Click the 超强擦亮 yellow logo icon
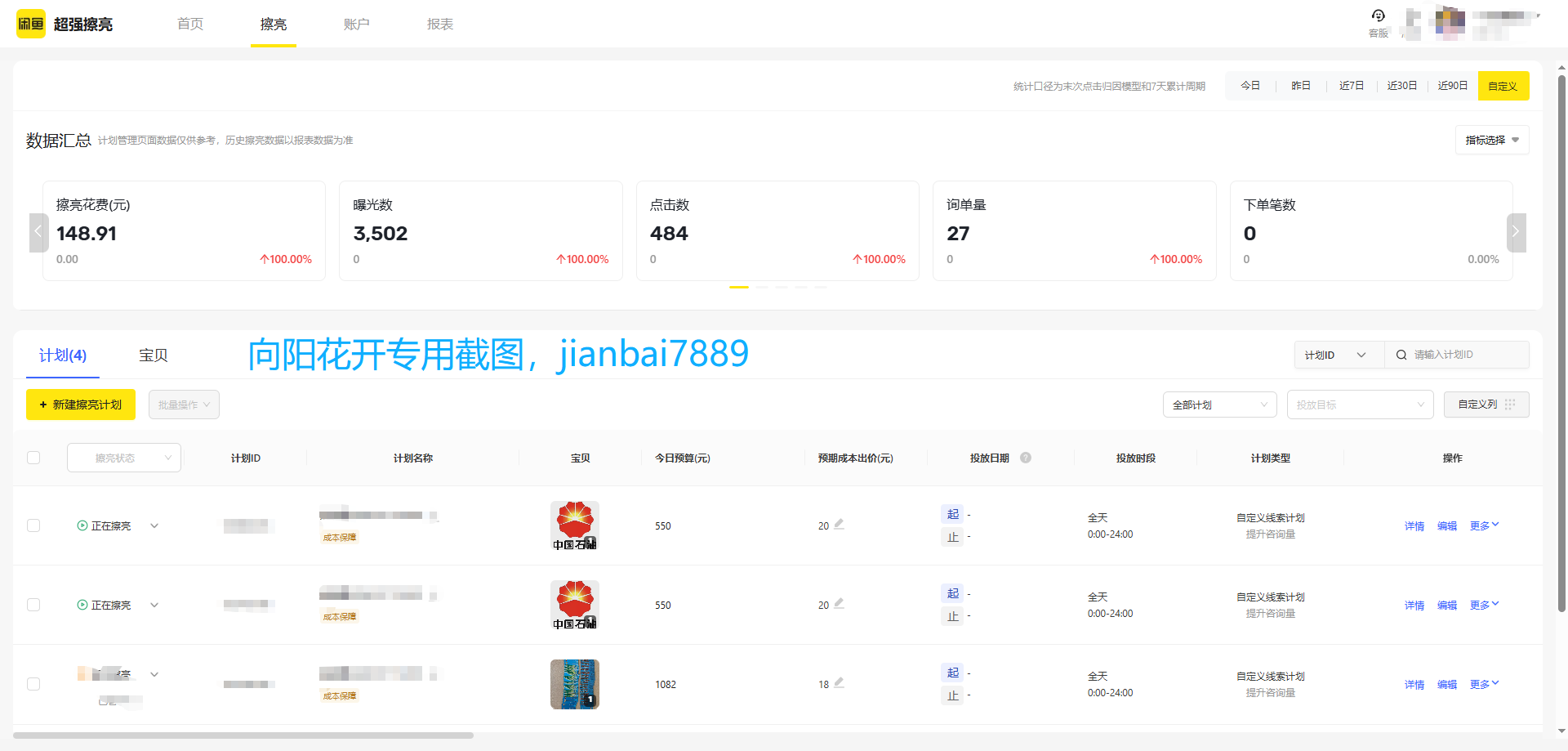This screenshot has width=1568, height=751. coord(31,24)
